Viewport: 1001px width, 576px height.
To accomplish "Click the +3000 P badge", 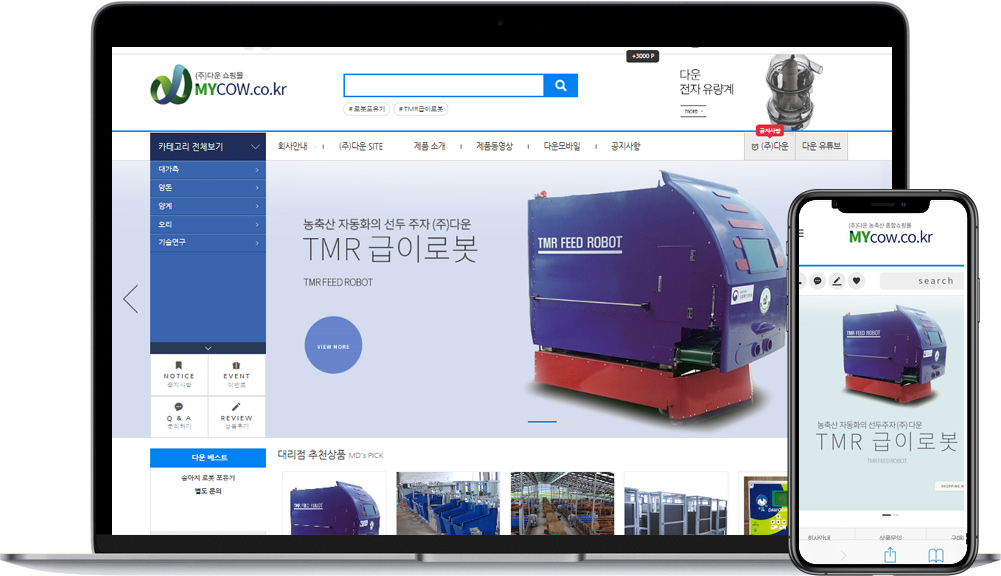I will (643, 56).
